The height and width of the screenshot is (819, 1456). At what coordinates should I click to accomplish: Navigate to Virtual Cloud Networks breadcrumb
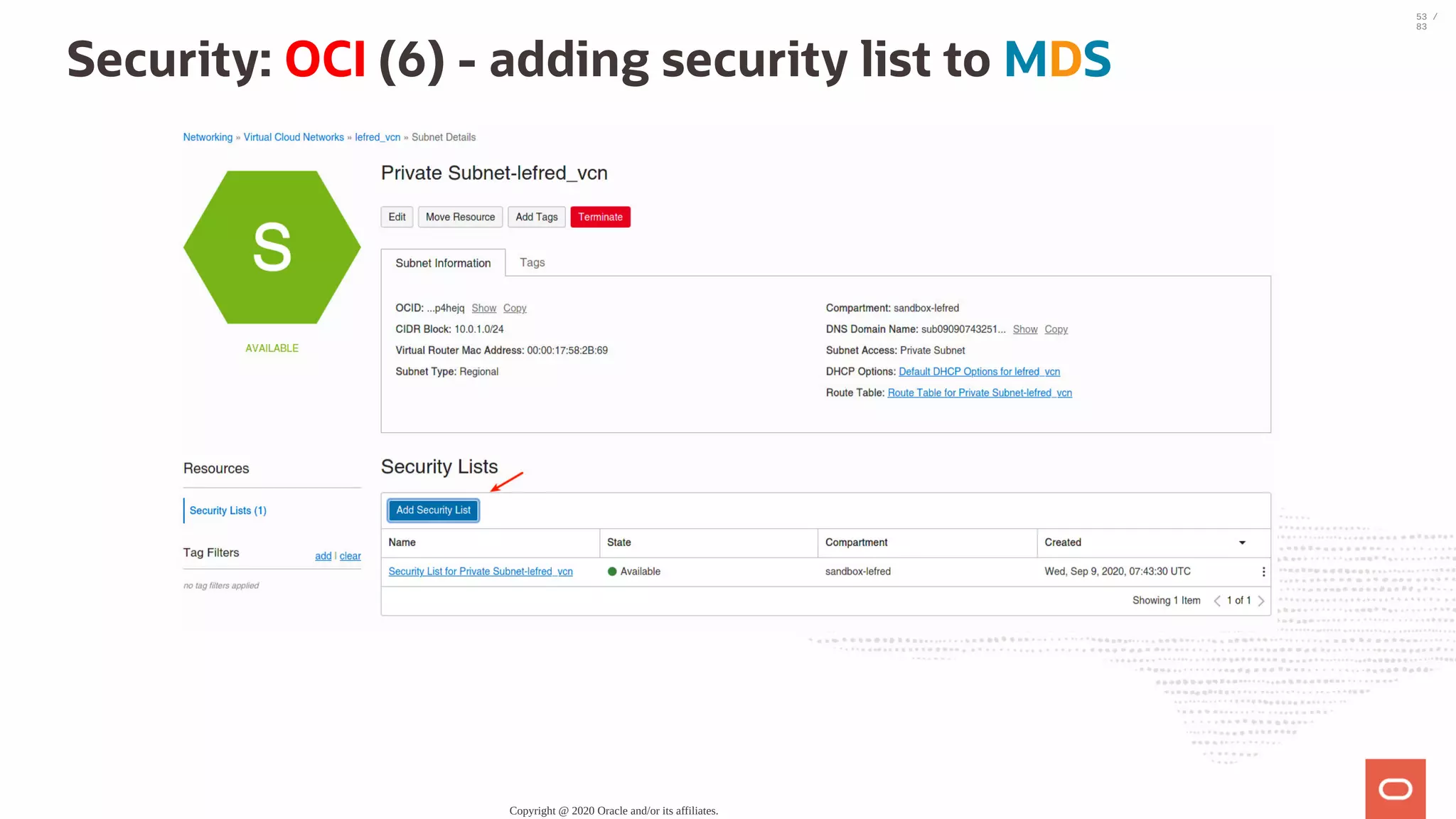click(x=294, y=137)
